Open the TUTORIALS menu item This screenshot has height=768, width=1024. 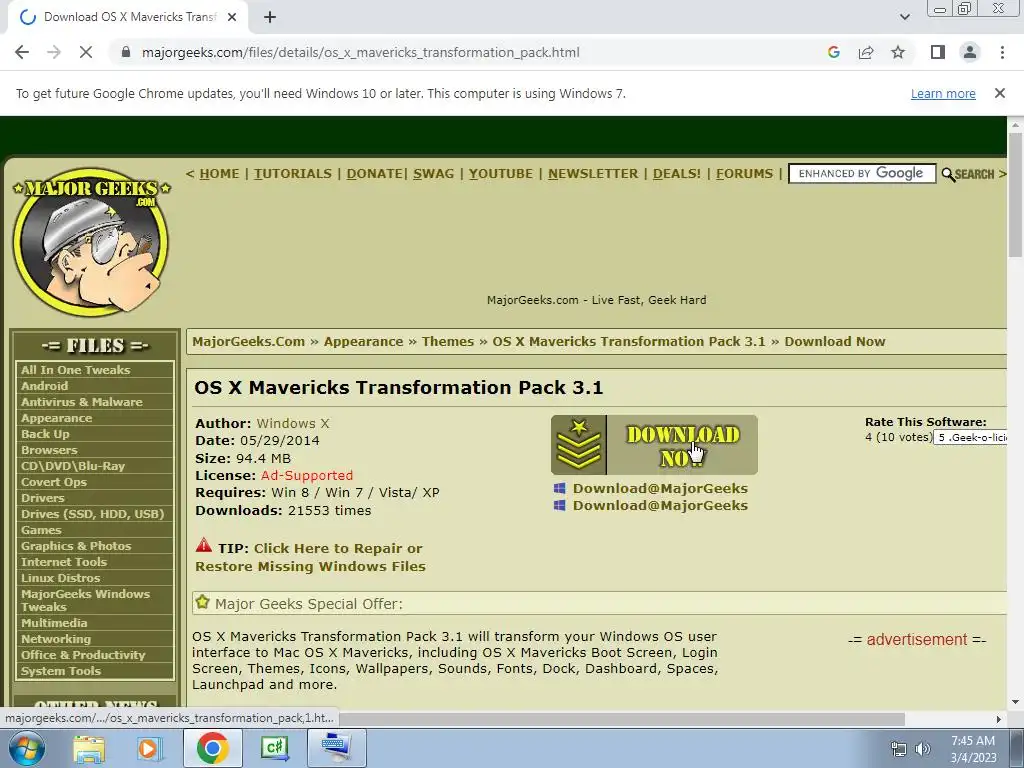293,174
